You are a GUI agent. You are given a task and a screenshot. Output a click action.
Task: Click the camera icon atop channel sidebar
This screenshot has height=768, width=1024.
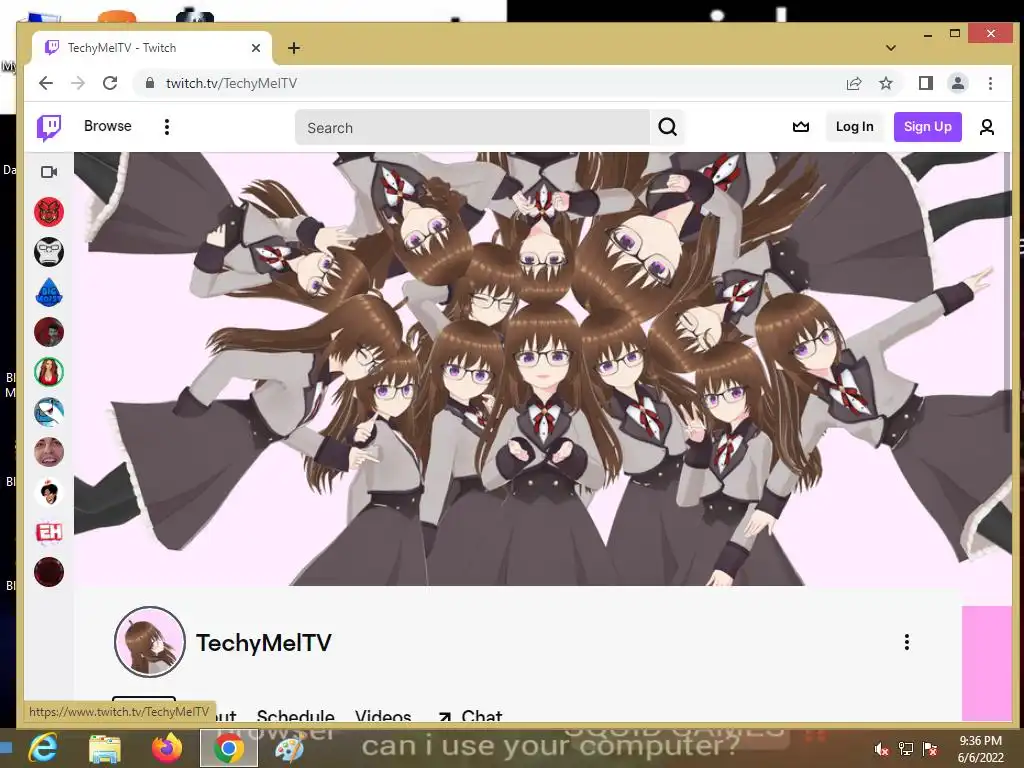click(49, 172)
